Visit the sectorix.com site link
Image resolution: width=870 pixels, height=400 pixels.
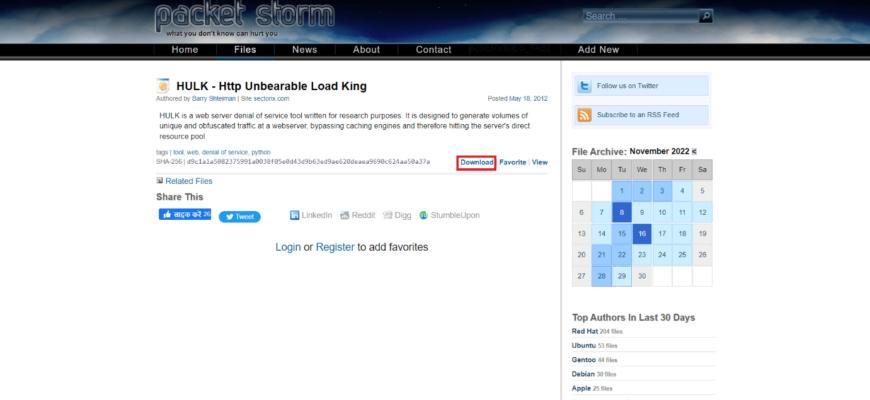point(271,99)
